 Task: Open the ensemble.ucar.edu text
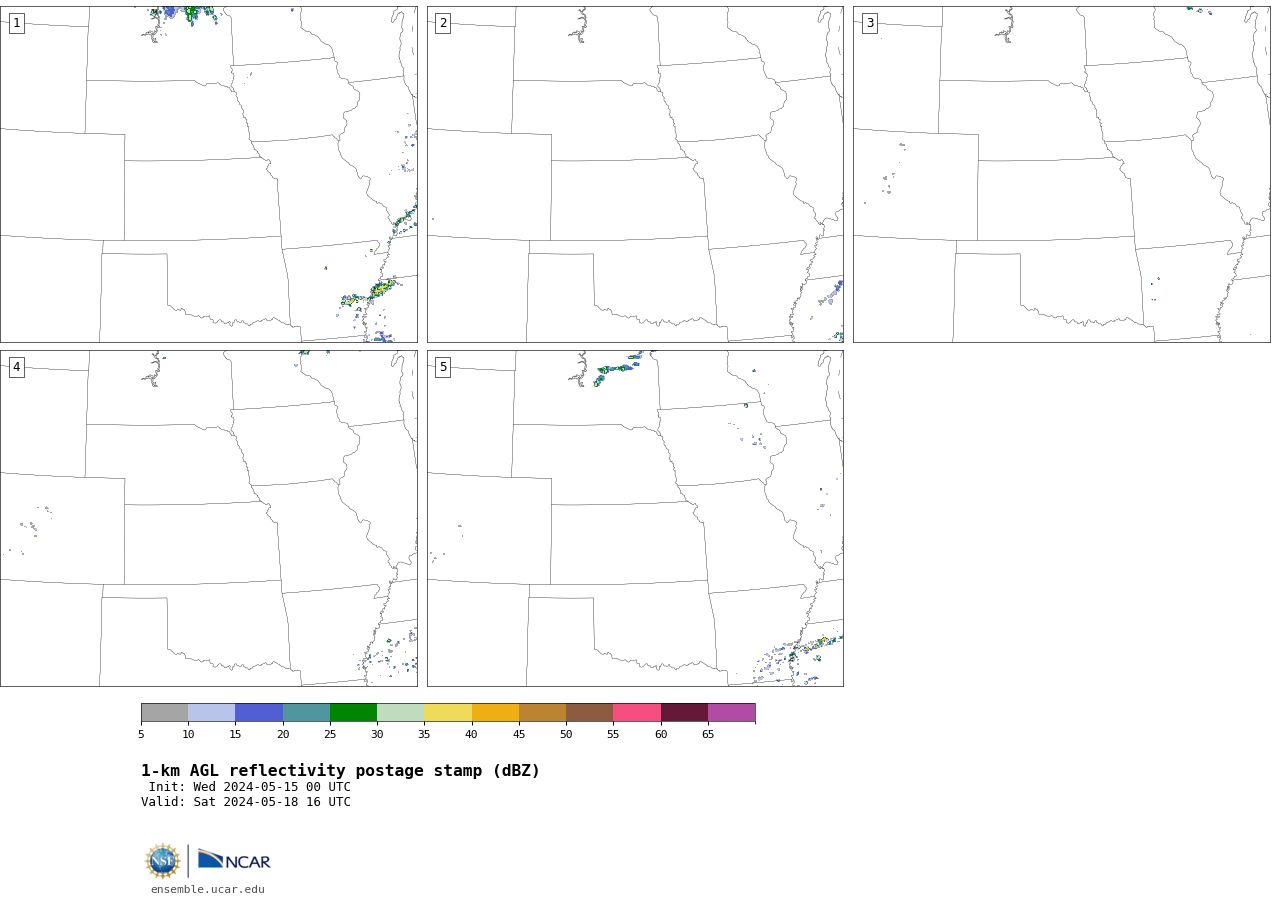pyautogui.click(x=208, y=890)
